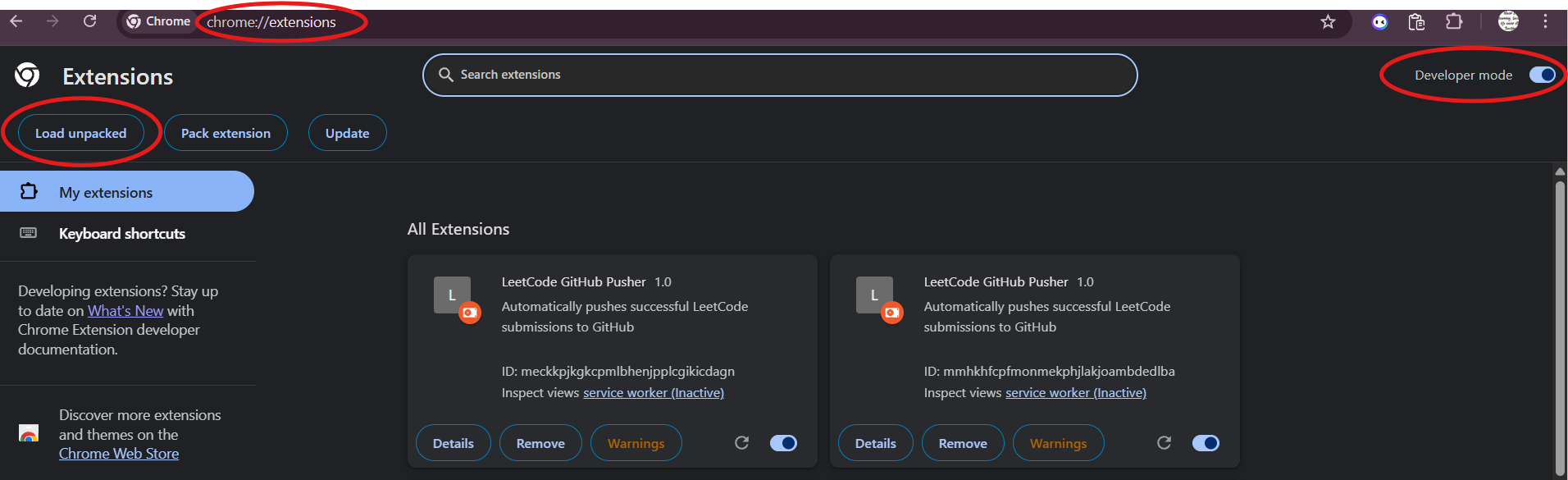Reload the page with the refresh icon
Image resolution: width=1568 pixels, height=480 pixels.
click(x=90, y=21)
